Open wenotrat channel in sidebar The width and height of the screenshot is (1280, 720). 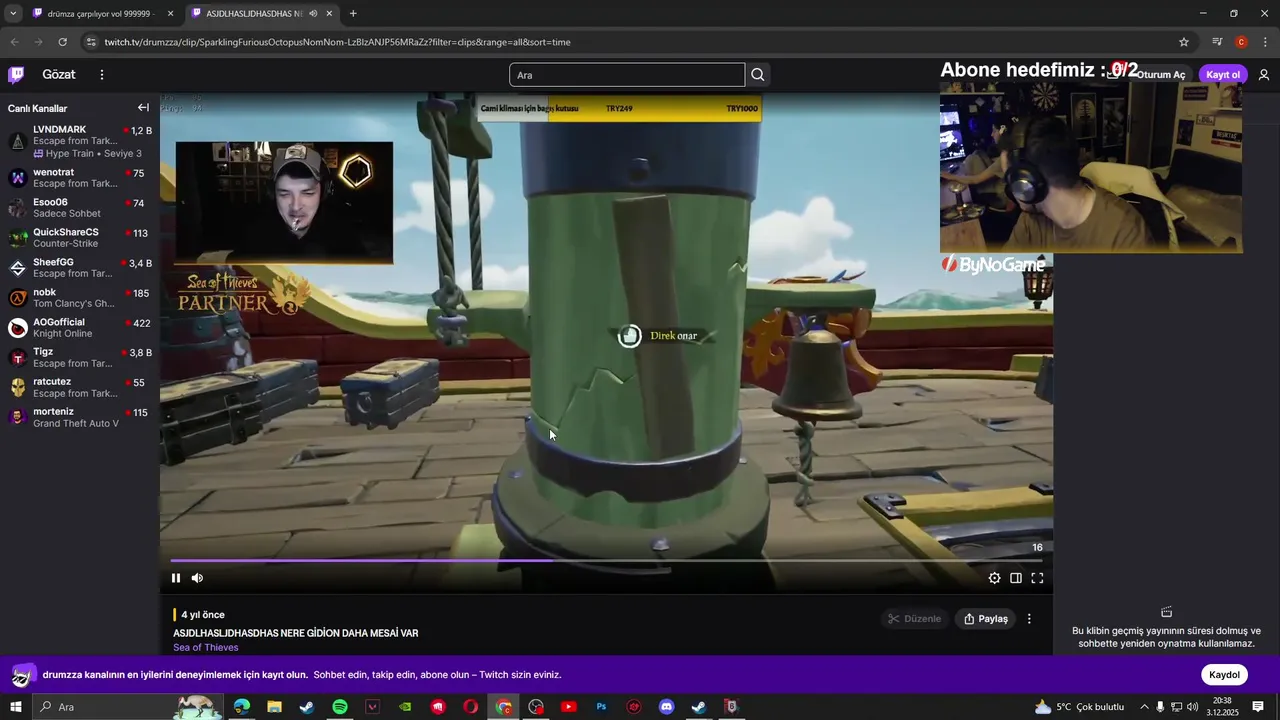(80, 178)
